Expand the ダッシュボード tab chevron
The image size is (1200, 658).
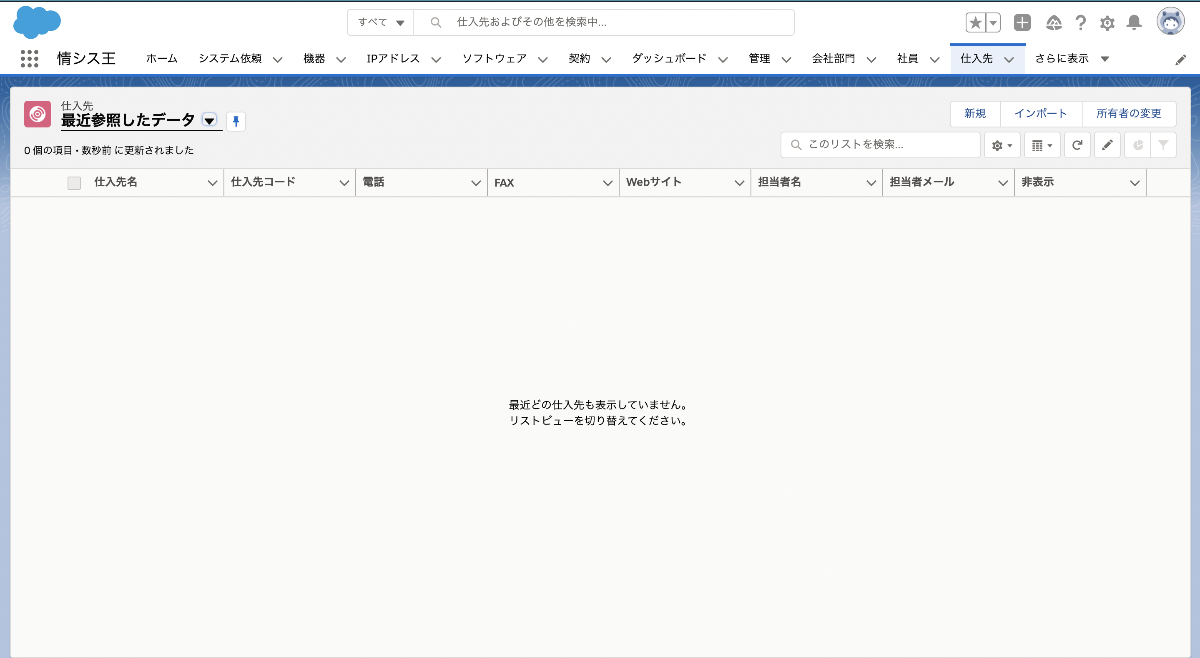[x=722, y=59]
